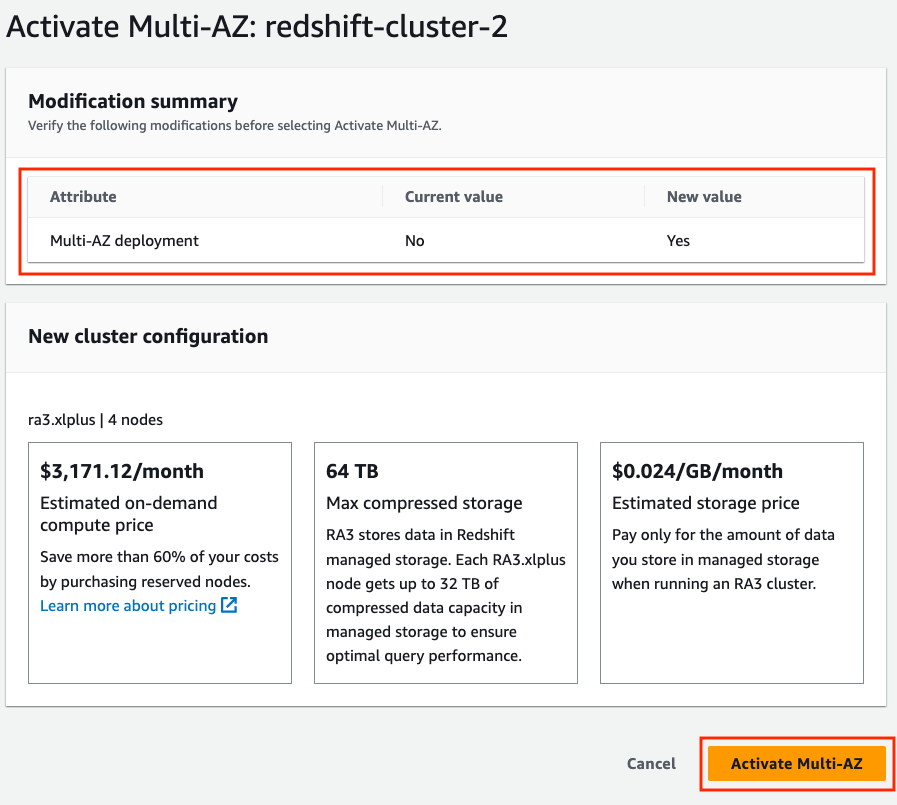Image resolution: width=897 pixels, height=805 pixels.
Task: Click the 64 TB storage value
Action: pos(352,471)
